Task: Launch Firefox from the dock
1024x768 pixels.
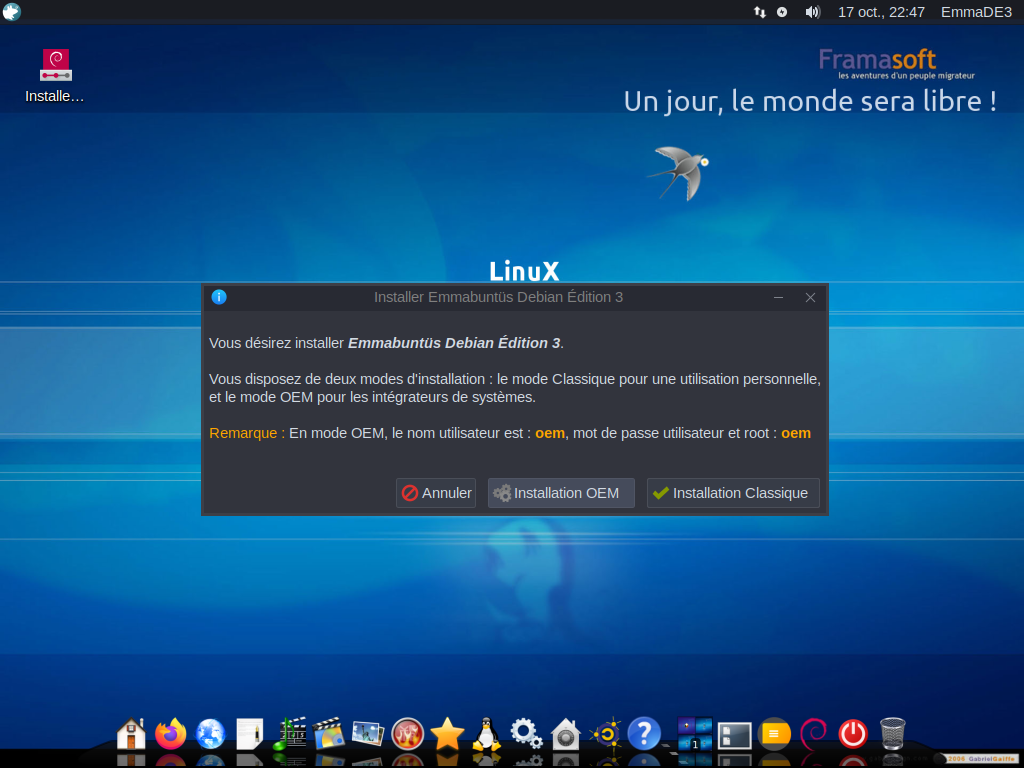Action: coord(170,734)
